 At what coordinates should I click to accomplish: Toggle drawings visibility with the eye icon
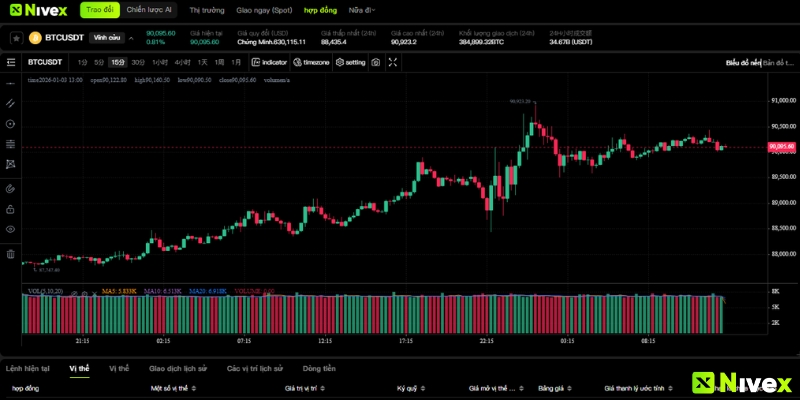click(10, 229)
